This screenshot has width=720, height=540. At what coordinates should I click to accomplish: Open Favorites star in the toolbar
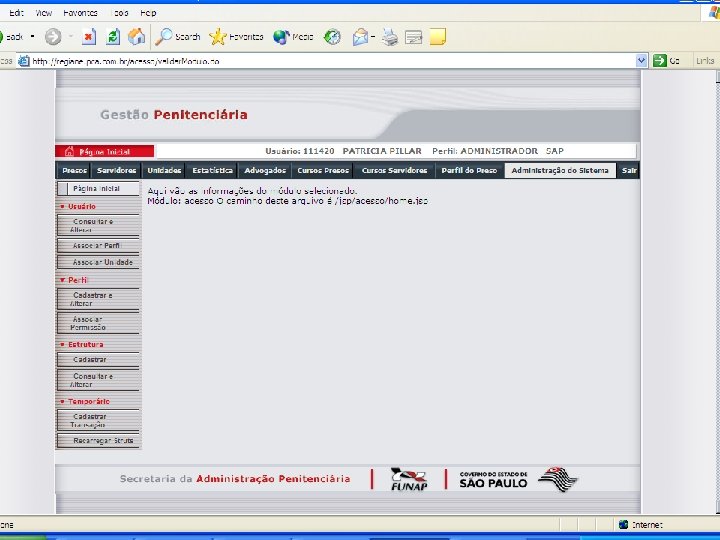coord(236,37)
